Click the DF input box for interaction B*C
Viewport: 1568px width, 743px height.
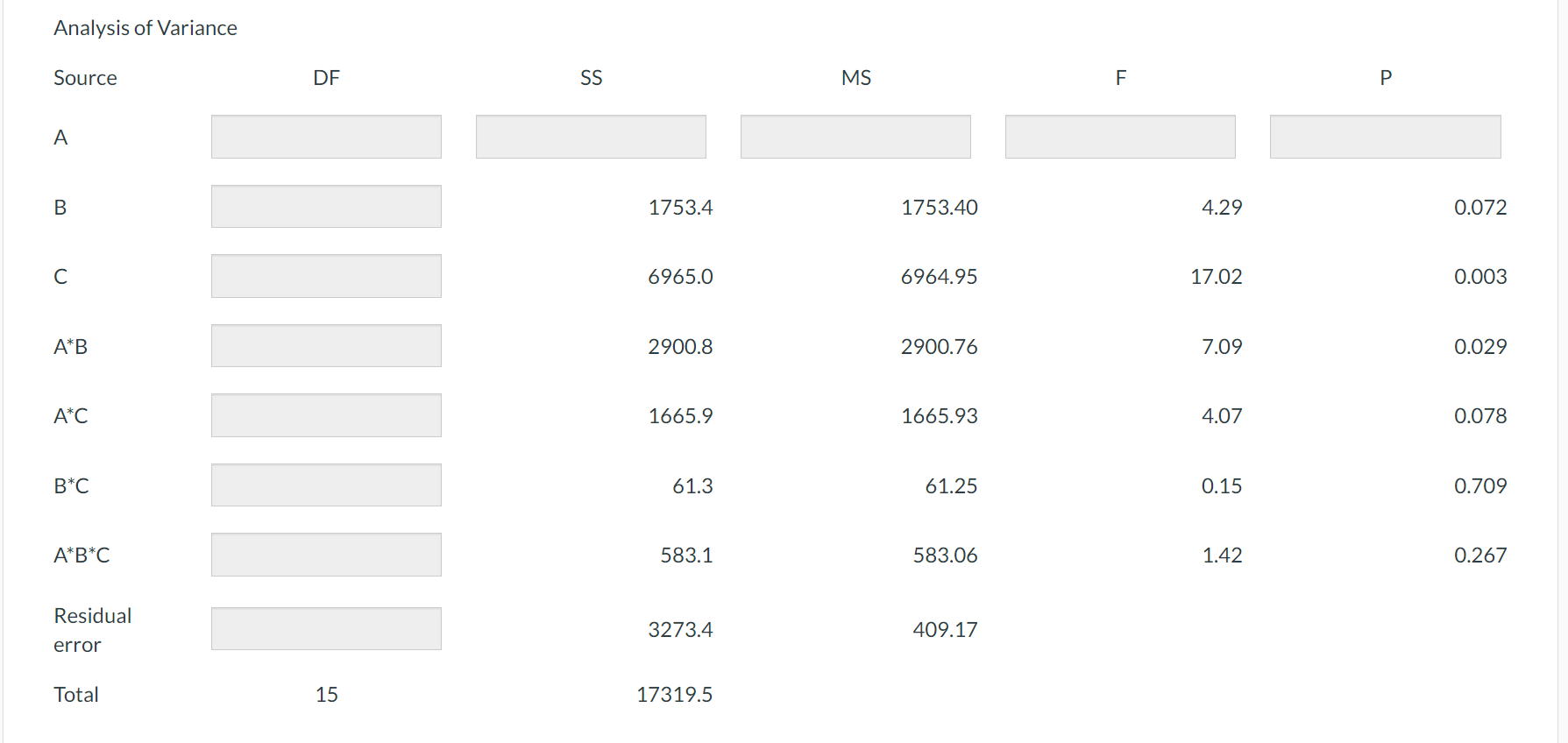point(325,485)
